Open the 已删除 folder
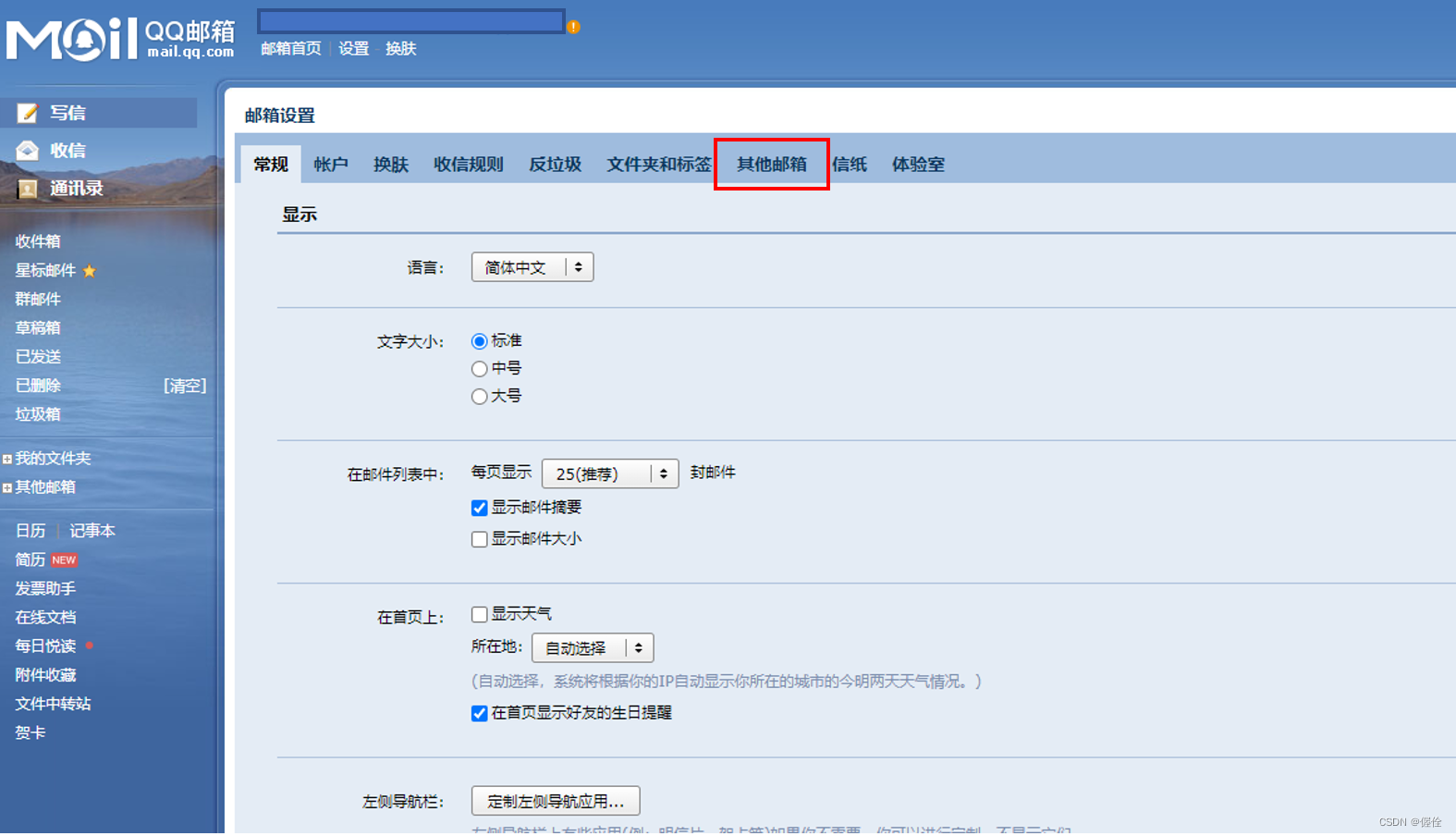 (38, 386)
